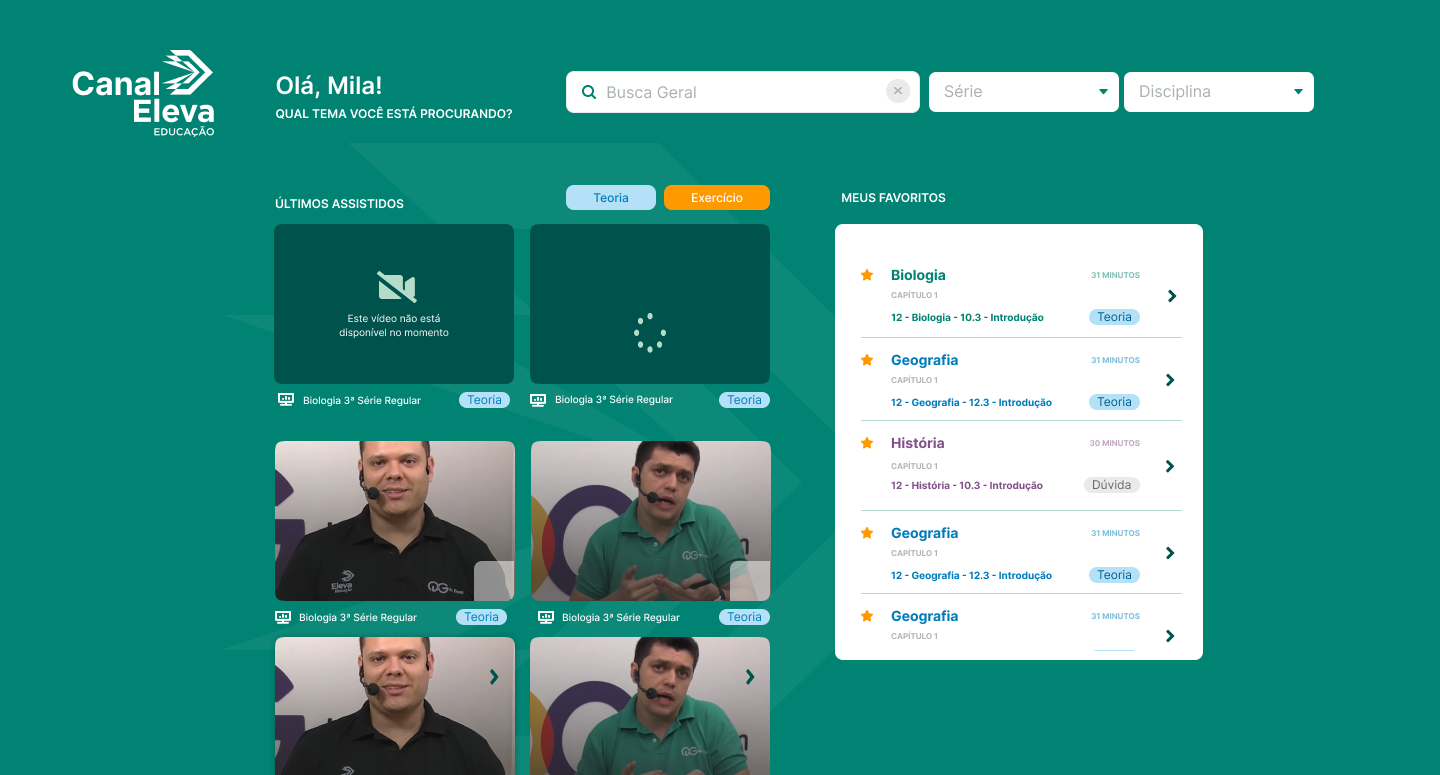This screenshot has height=775, width=1440.
Task: Click 'Biologia 3ª Série Regular' under the unavailable video
Action: pyautogui.click(x=362, y=400)
